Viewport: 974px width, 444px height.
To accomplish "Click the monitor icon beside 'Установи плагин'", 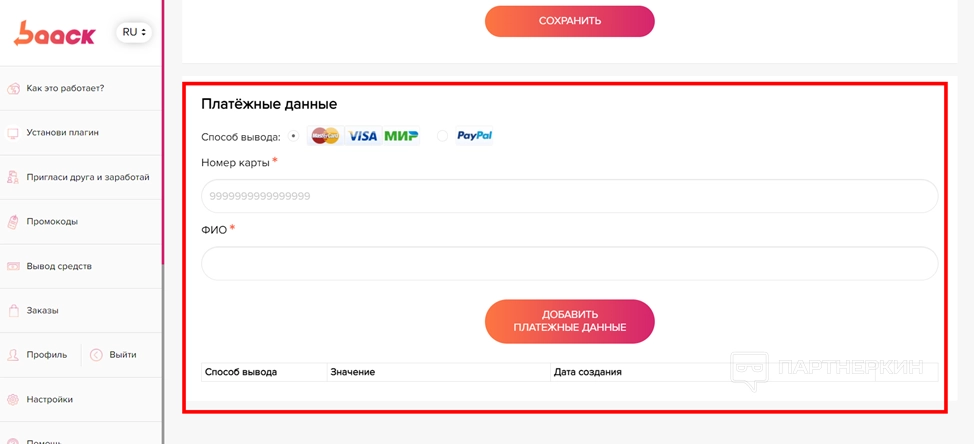I will (13, 133).
